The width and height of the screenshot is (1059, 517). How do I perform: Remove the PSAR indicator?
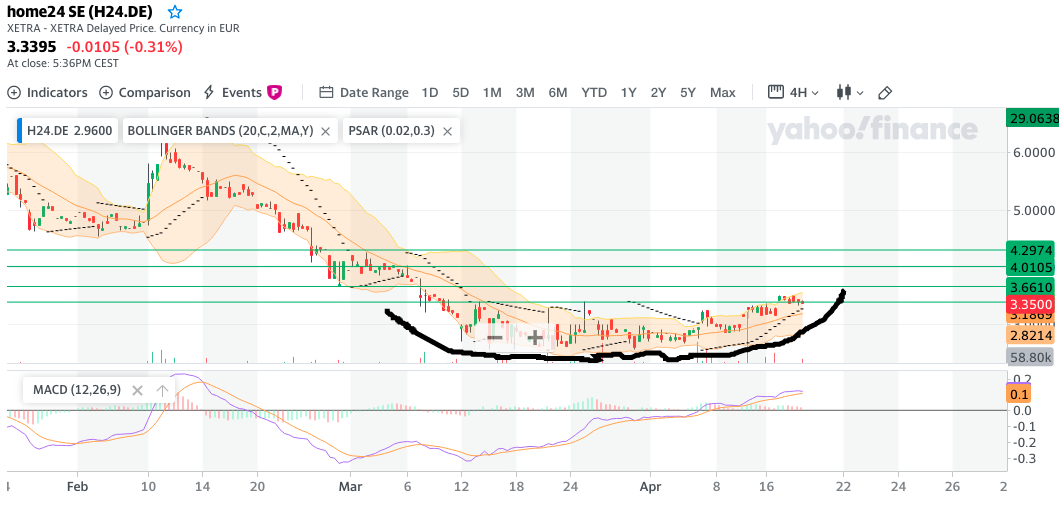(x=447, y=131)
